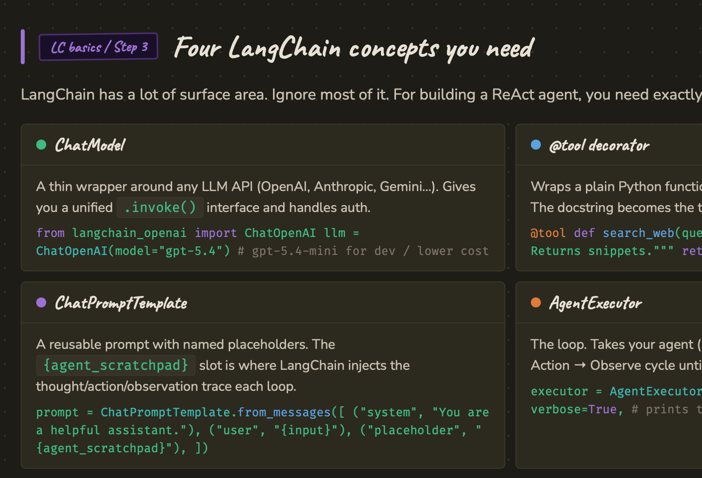Image resolution: width=702 pixels, height=478 pixels.
Task: Click 'Wraps a plain Python' description text
Action: [616, 186]
